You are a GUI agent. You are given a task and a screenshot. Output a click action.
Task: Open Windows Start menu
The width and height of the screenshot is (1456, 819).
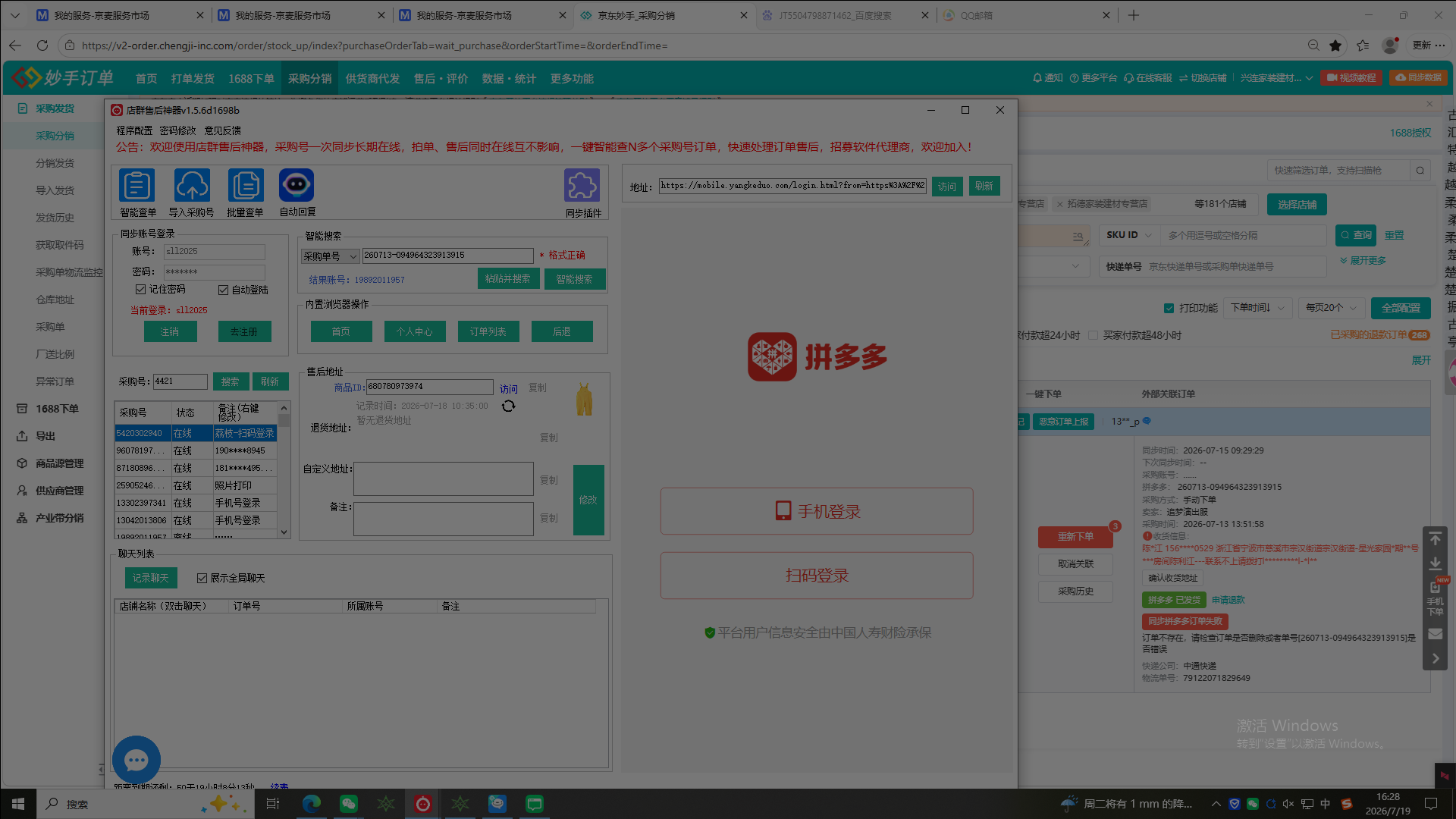tap(18, 804)
